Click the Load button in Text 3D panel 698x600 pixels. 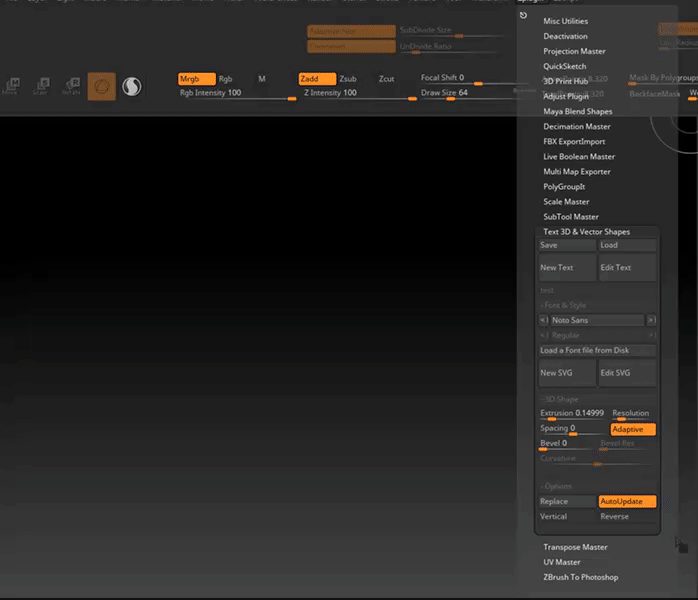click(627, 245)
